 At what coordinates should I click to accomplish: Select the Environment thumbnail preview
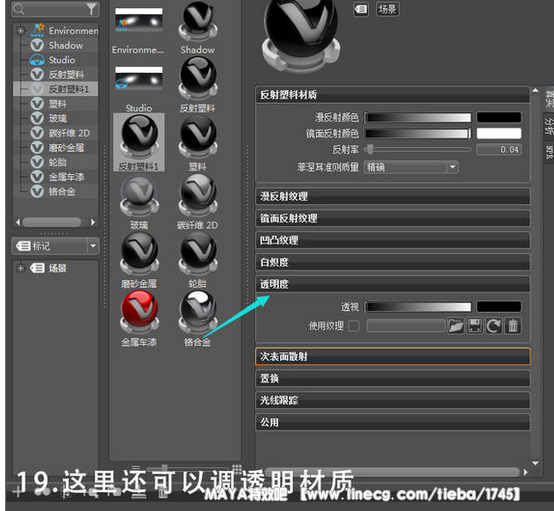point(138,20)
